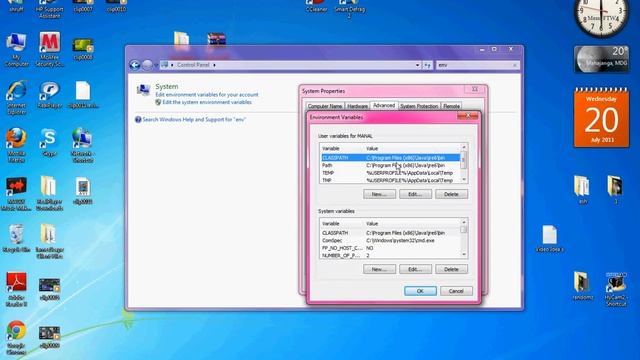Open the address bar history dropdown arrow
The width and height of the screenshot is (640, 360).
[418, 65]
